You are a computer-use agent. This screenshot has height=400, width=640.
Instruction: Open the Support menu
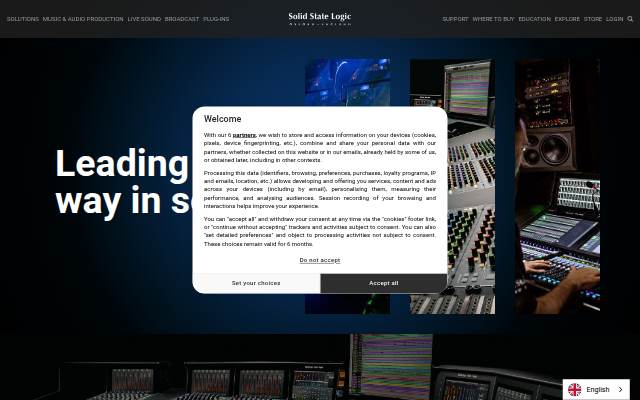pos(455,19)
